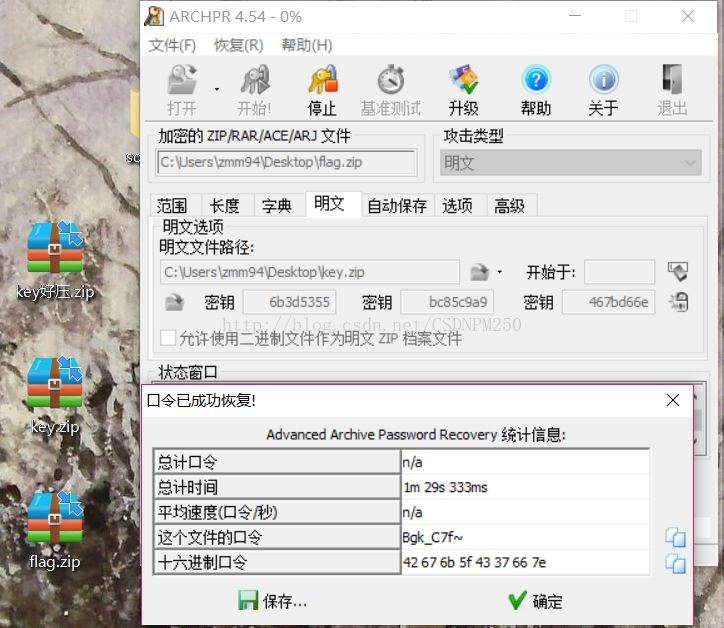Select the key.zip desktop icon
The image size is (724, 628).
pos(55,396)
